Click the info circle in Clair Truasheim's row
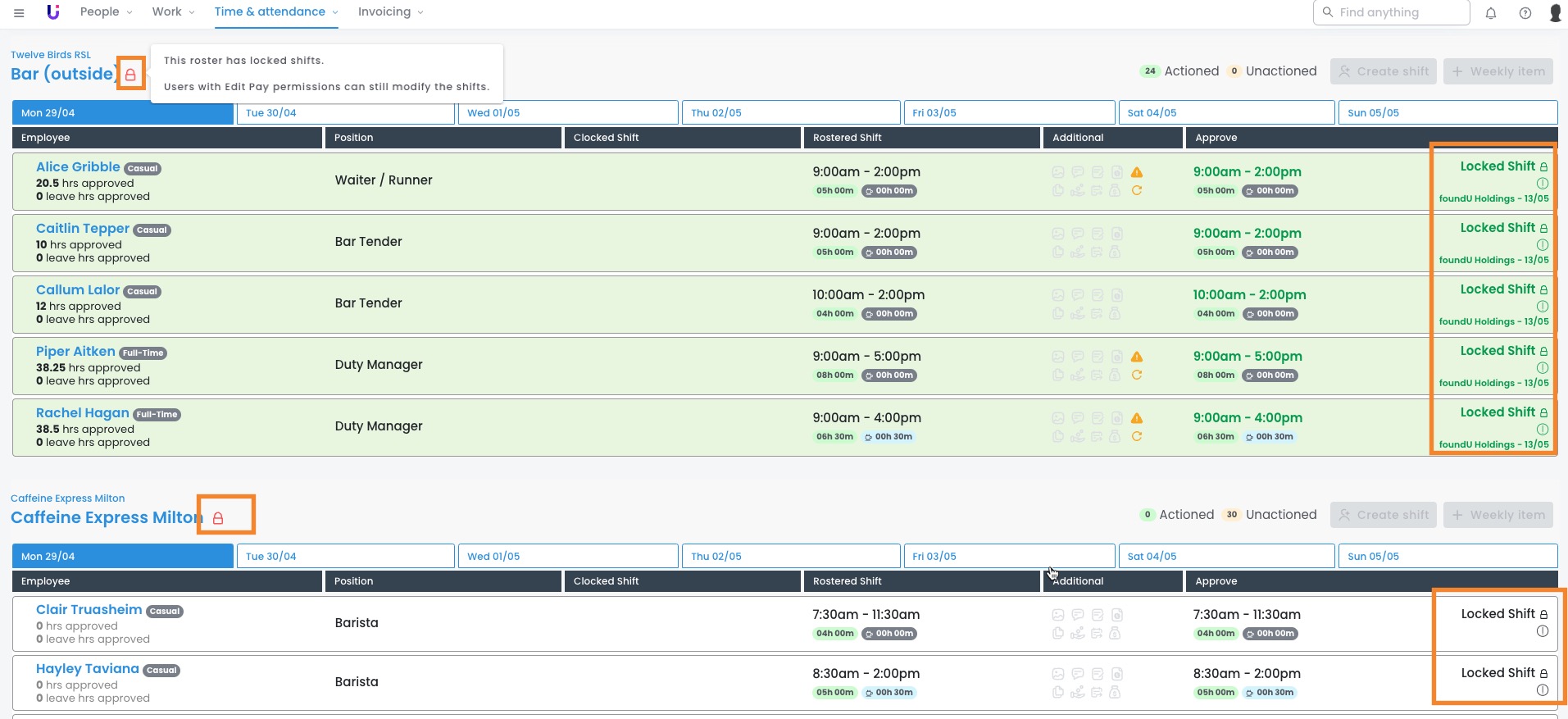The image size is (1568, 719). coord(1543,631)
